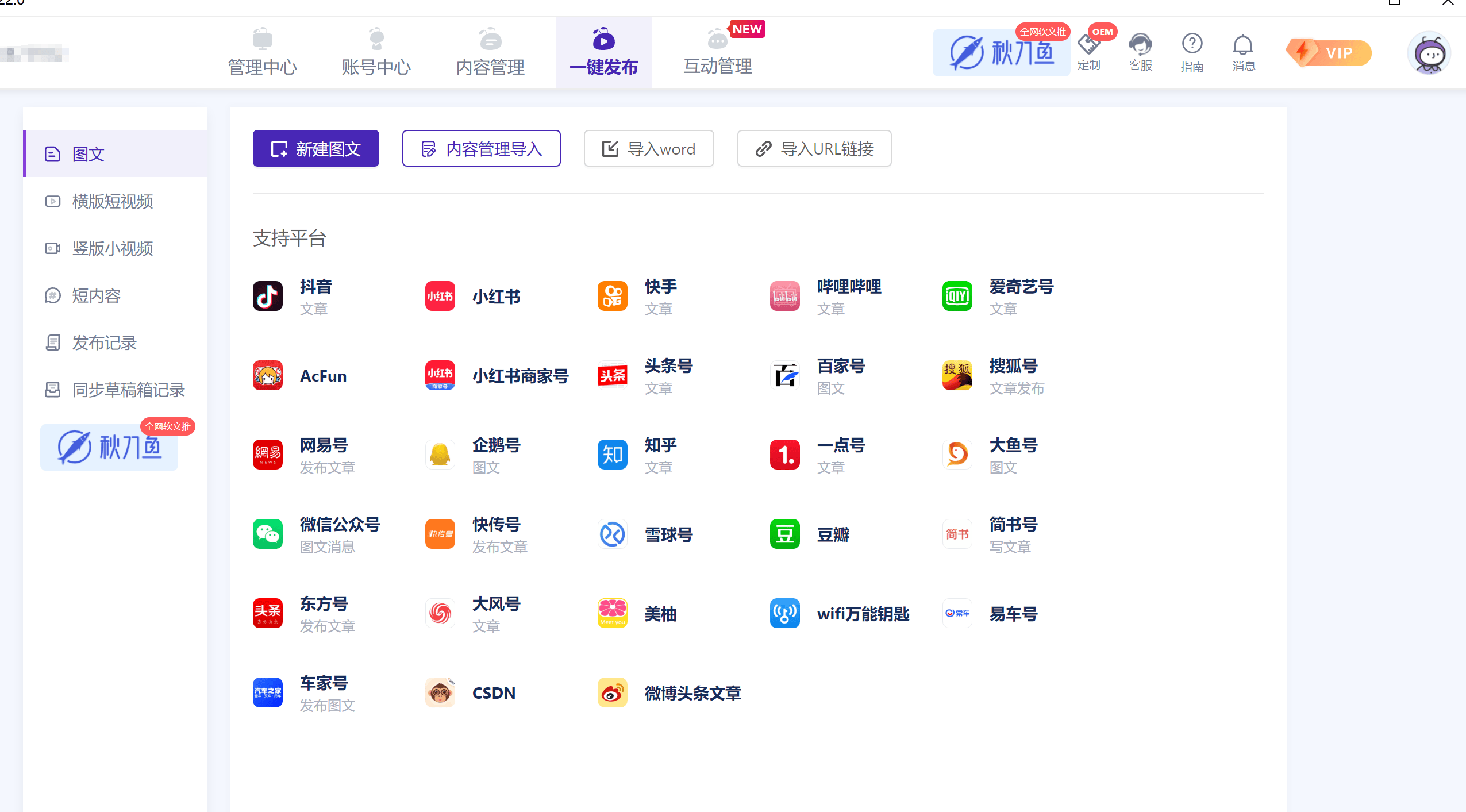Screen dimensions: 1466x812
Task: Click the 搜狐号 文章发布 label
Action: 1017,388
